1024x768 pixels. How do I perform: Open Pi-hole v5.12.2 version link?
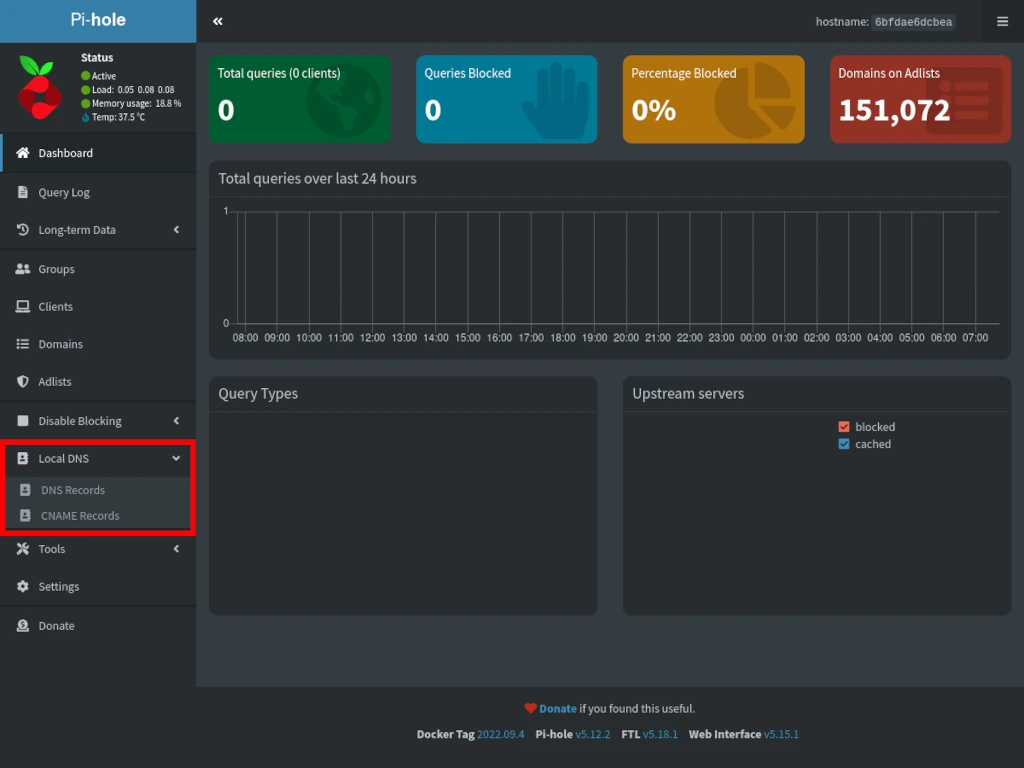coord(592,734)
